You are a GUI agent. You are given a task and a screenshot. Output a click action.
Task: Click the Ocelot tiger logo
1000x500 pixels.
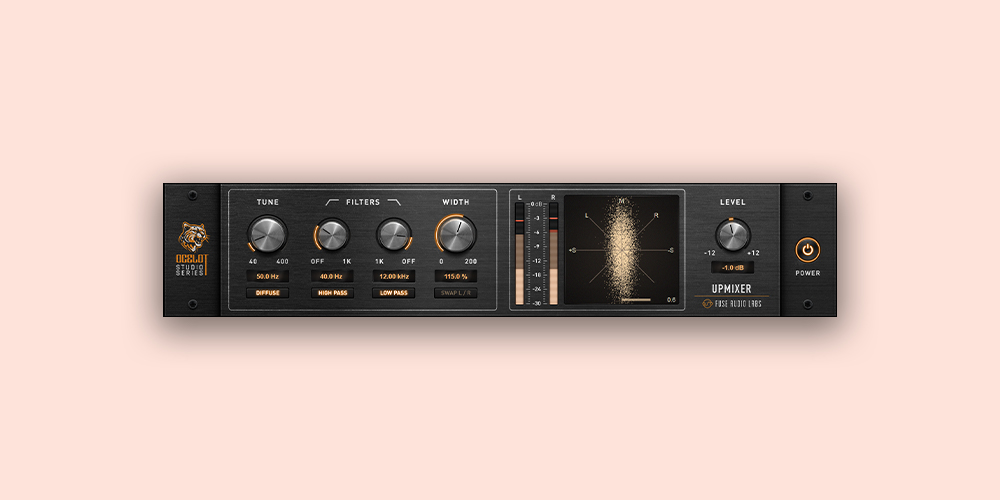(x=193, y=236)
